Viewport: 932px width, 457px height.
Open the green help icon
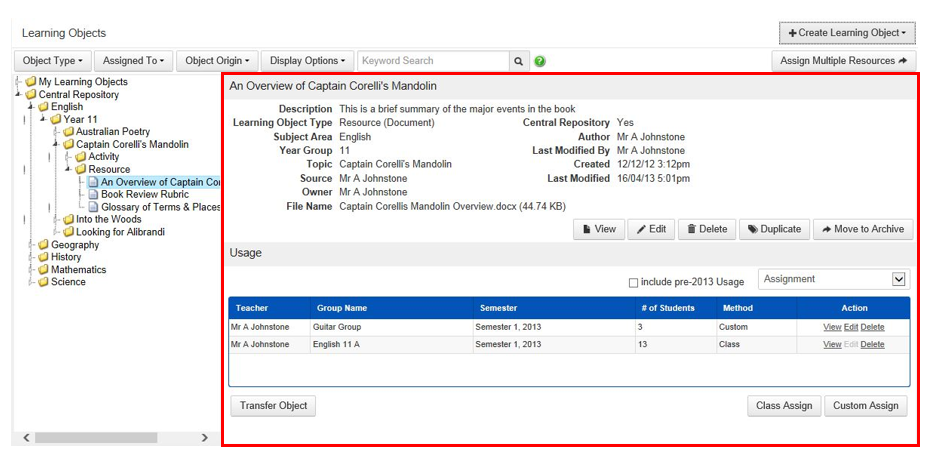(x=540, y=61)
